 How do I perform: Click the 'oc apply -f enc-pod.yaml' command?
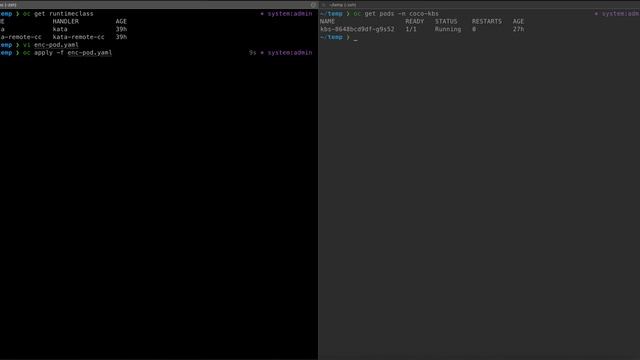coord(67,53)
